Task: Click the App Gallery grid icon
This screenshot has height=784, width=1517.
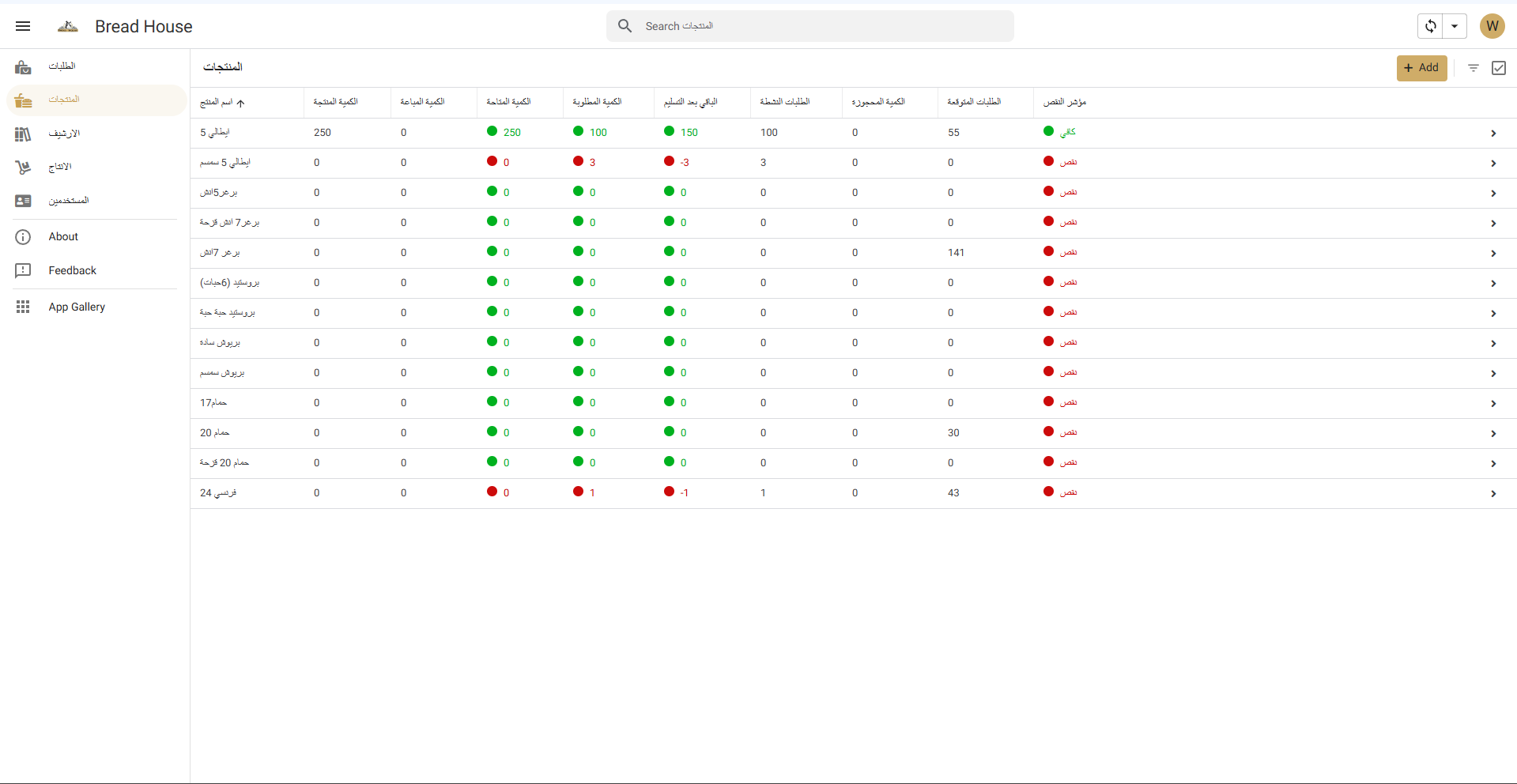Action: pos(23,307)
